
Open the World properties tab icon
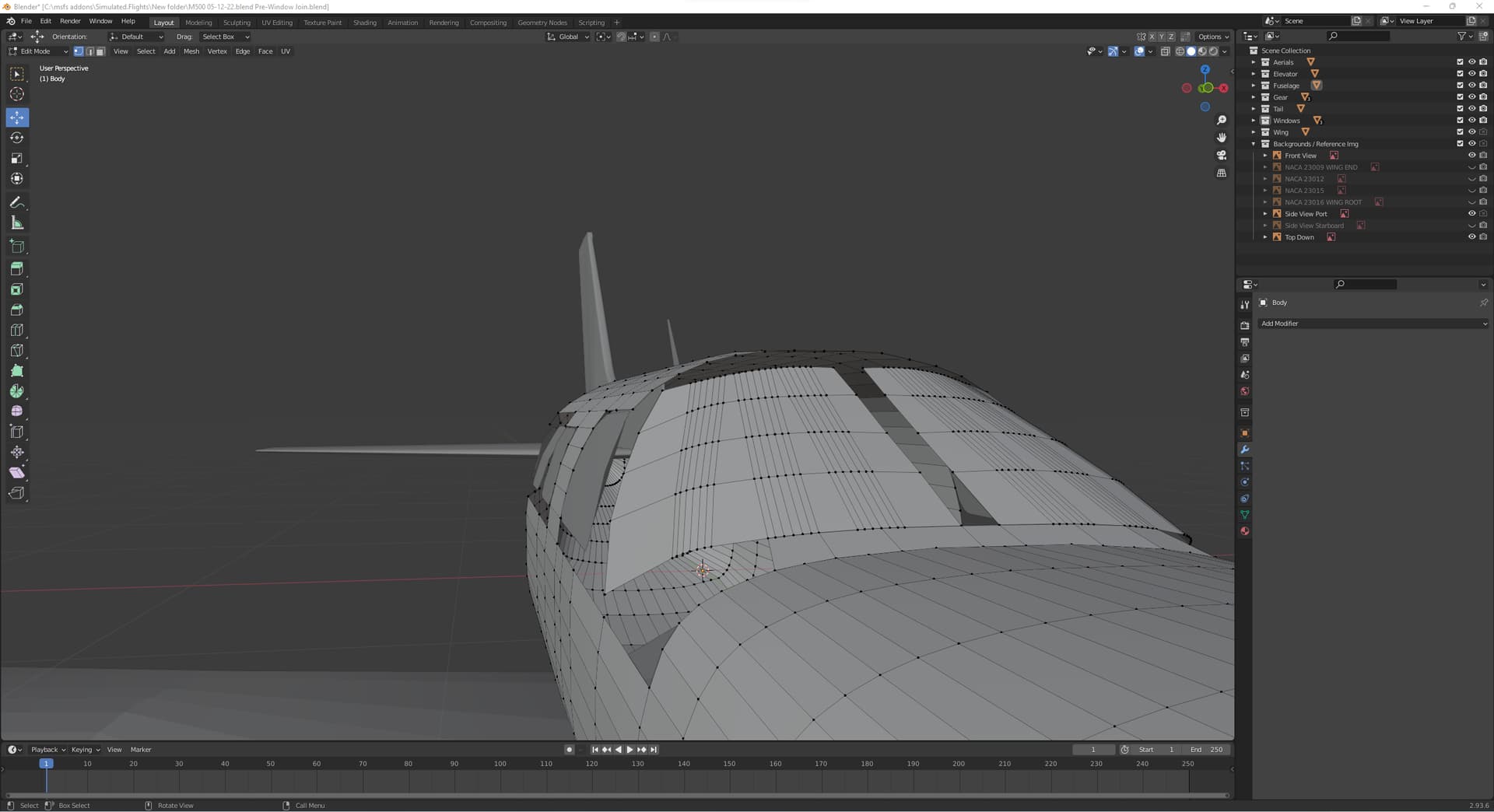pyautogui.click(x=1245, y=391)
